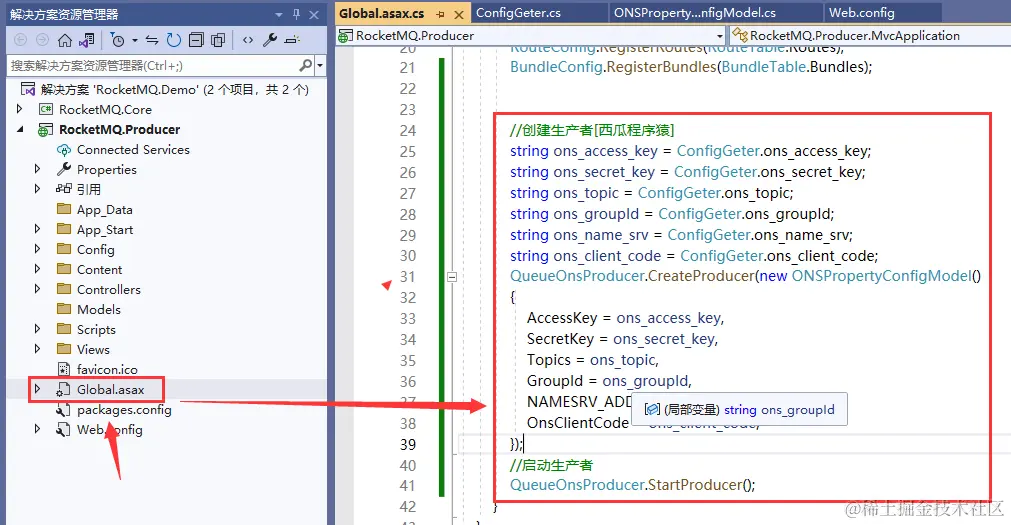Expand the Config folder
The width and height of the screenshot is (1011, 525).
(x=37, y=249)
